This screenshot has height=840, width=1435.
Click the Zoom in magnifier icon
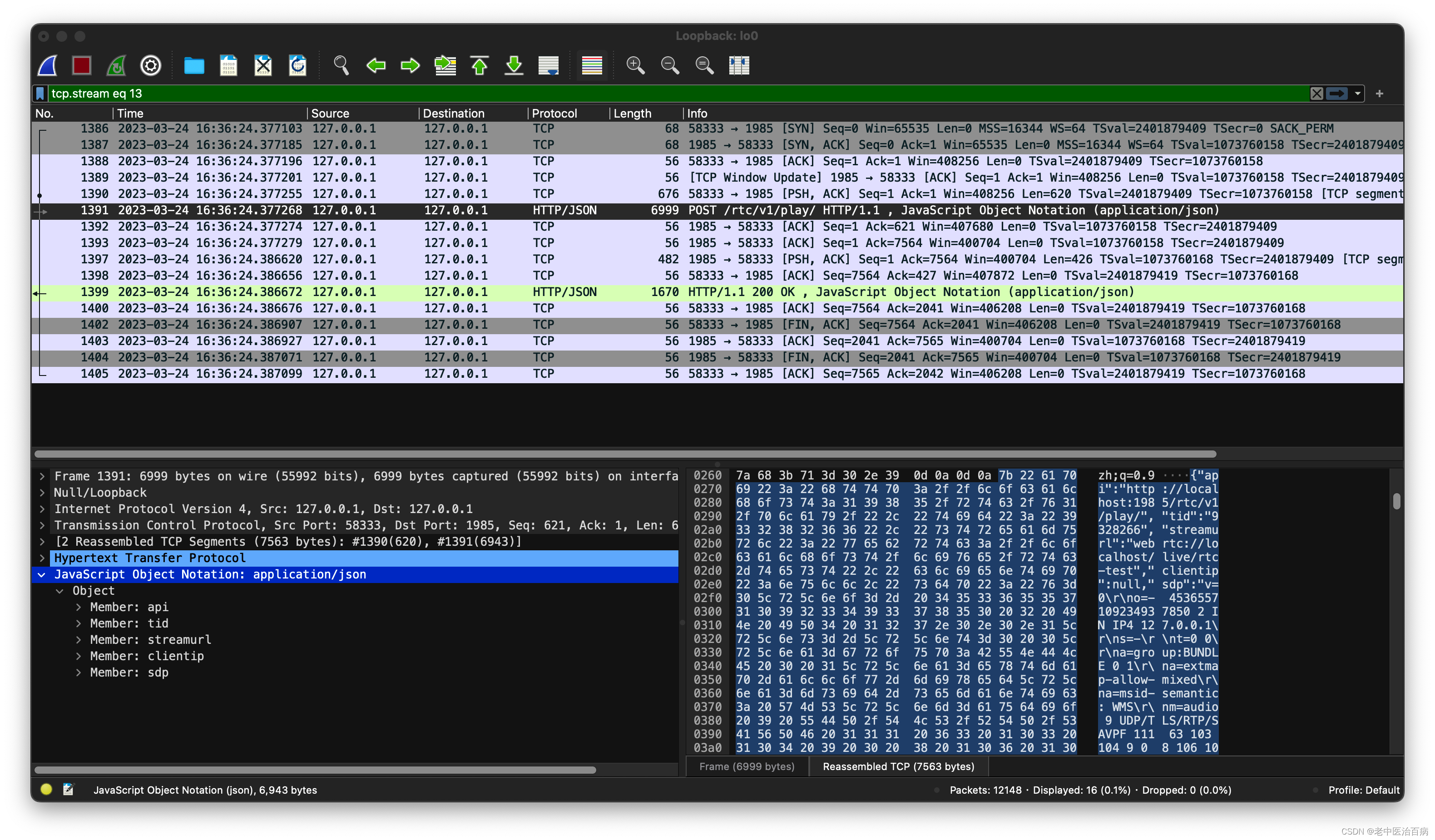(x=635, y=65)
